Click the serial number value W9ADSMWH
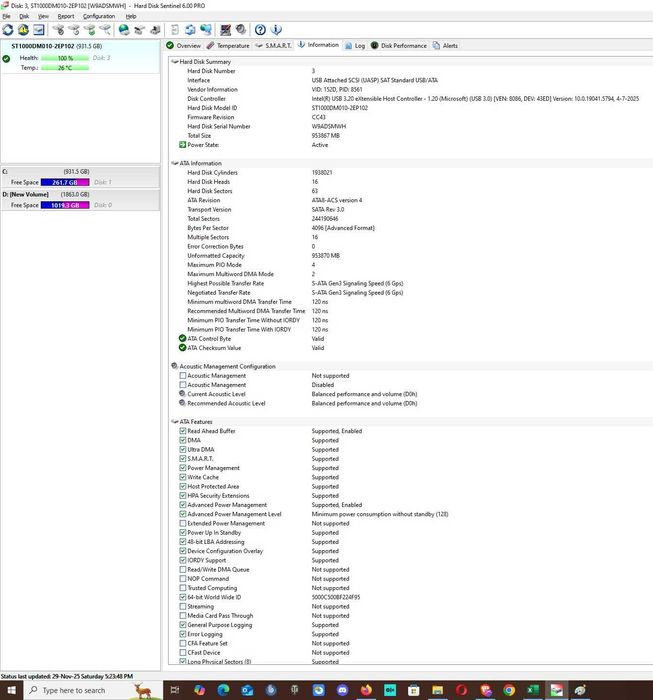Image resolution: width=653 pixels, height=700 pixels. [x=329, y=126]
